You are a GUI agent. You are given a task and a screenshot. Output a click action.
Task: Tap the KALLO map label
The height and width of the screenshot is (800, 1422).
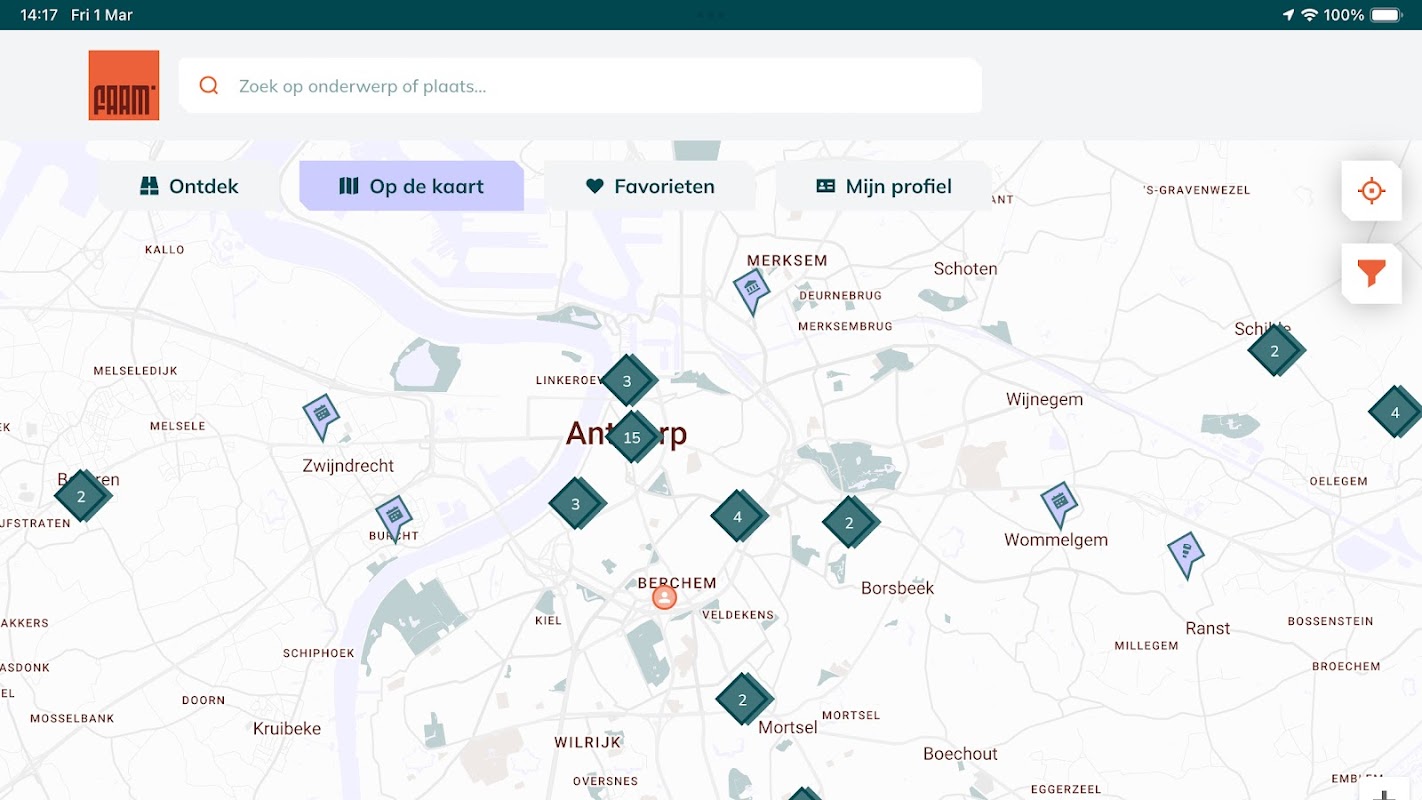tap(165, 250)
